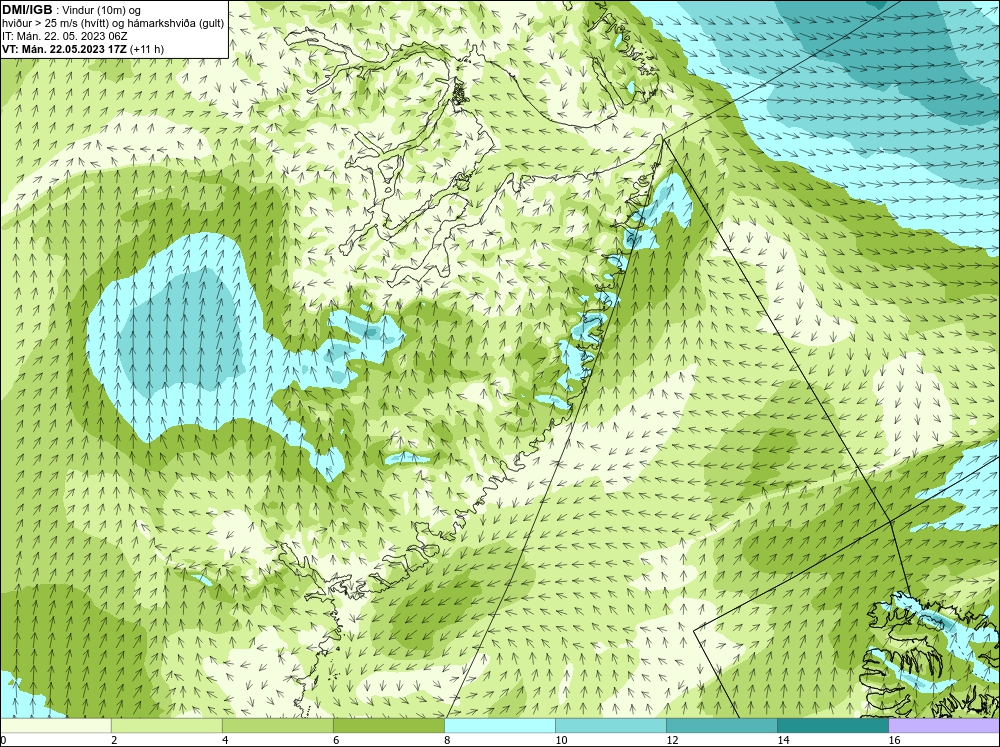Click the legend scale value 4
1000x747 pixels.
click(x=225, y=740)
